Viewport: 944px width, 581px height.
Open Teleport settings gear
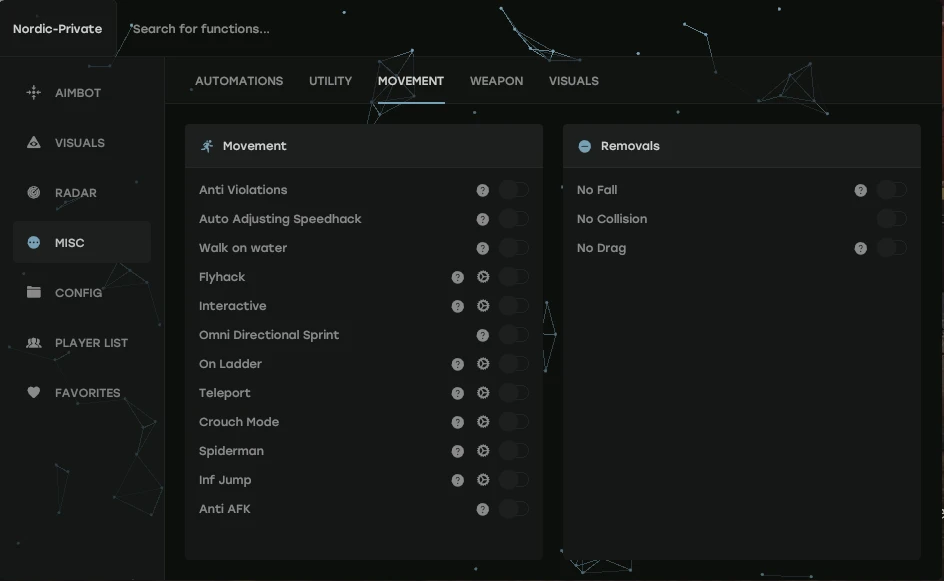coord(483,393)
